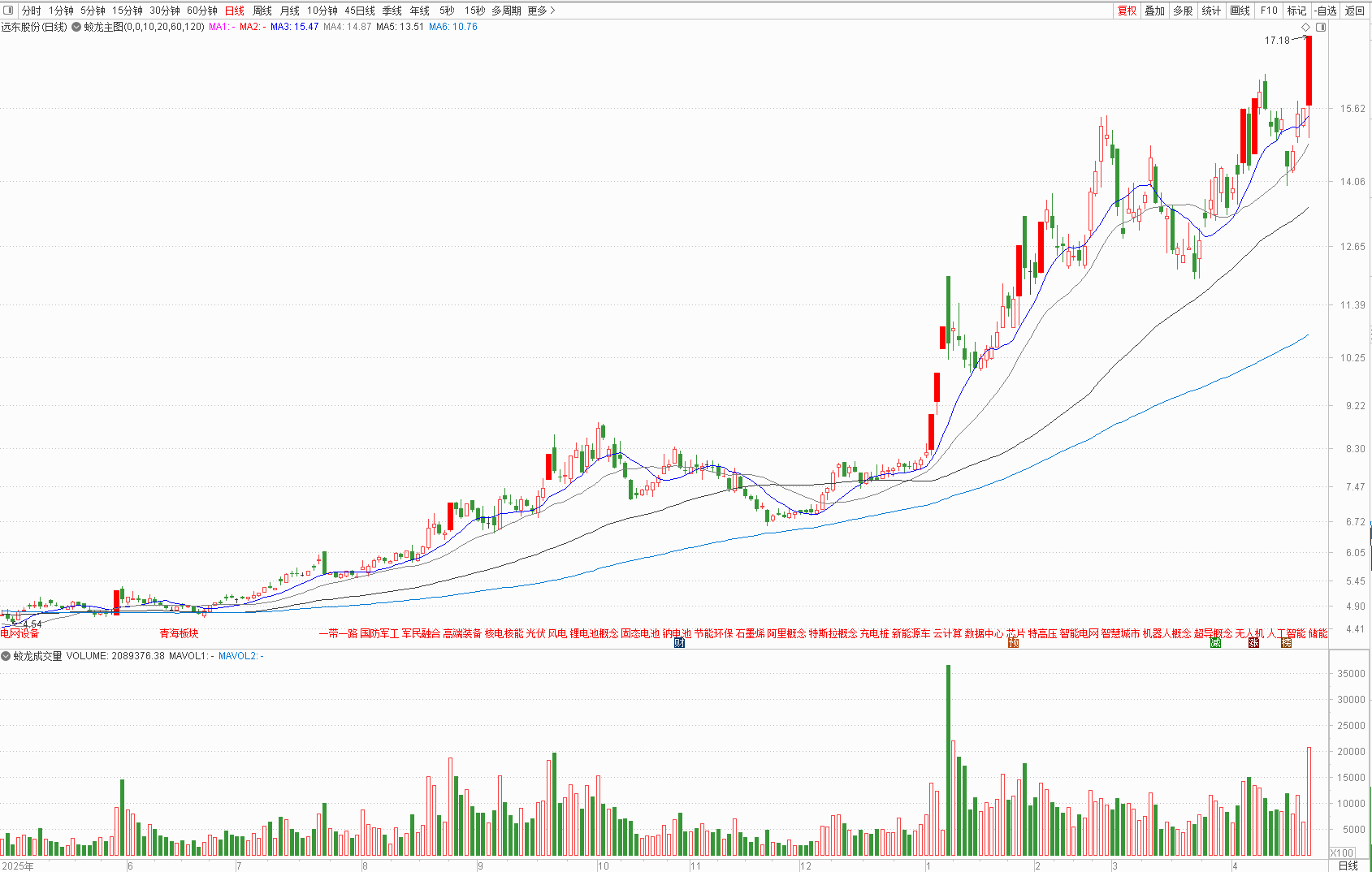Click the diamond marker icon near 17.18
Screen dimensions: 1372x872
coord(1305,27)
